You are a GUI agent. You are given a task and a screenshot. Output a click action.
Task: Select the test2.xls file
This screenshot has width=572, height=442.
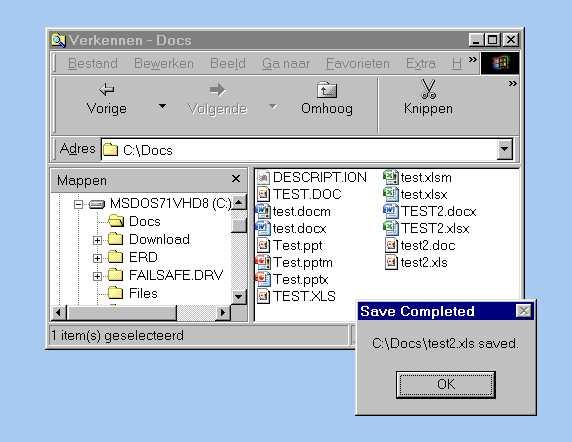coord(417,263)
